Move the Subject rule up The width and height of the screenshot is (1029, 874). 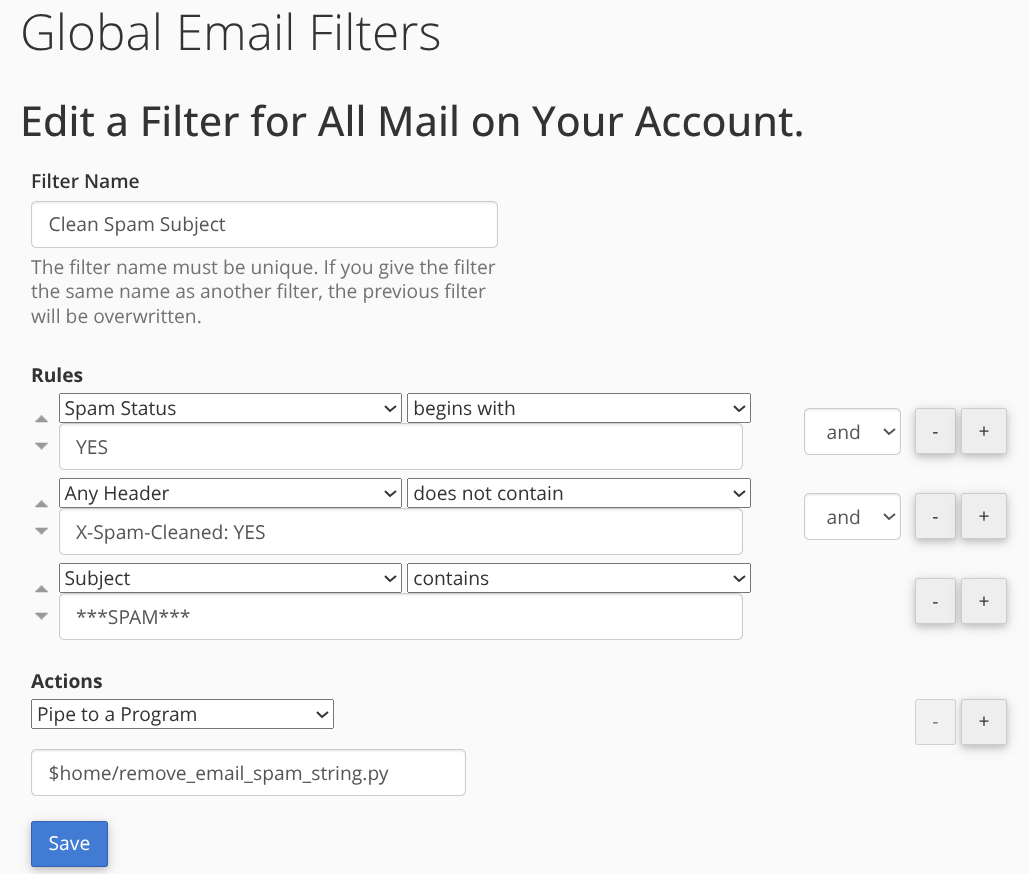point(41,589)
